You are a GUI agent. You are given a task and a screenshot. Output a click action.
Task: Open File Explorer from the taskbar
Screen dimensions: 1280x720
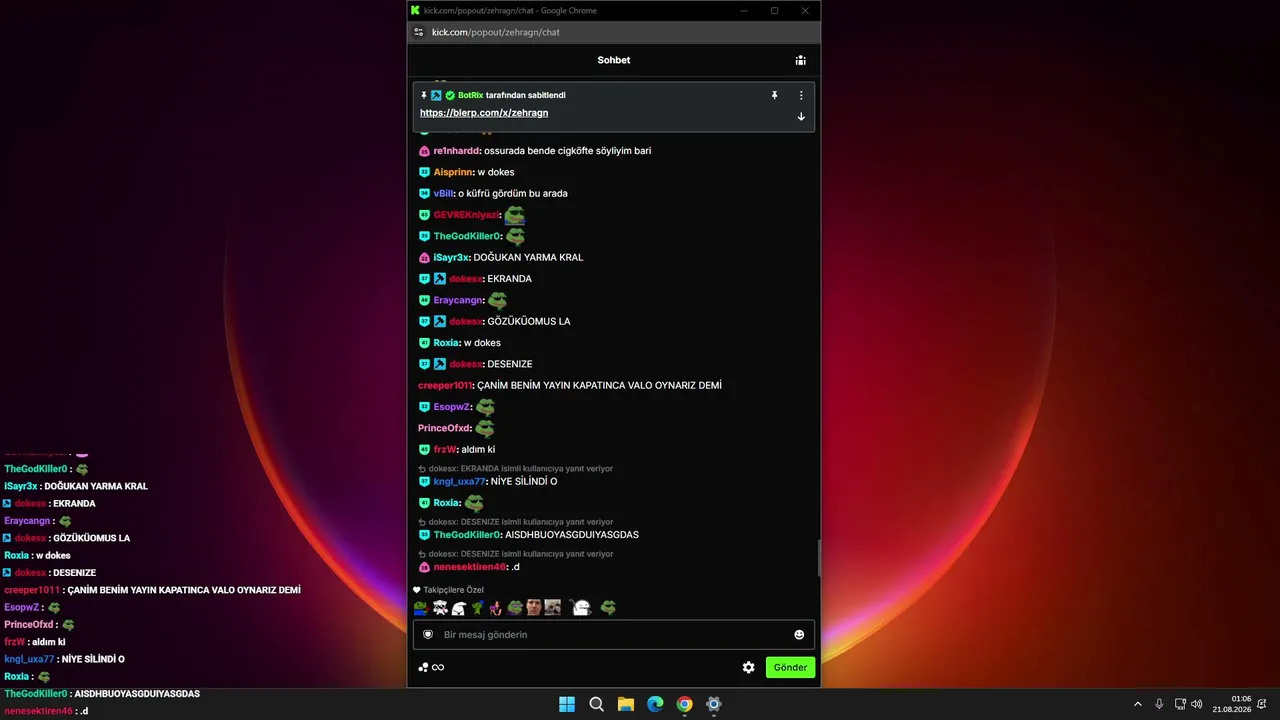pyautogui.click(x=626, y=704)
